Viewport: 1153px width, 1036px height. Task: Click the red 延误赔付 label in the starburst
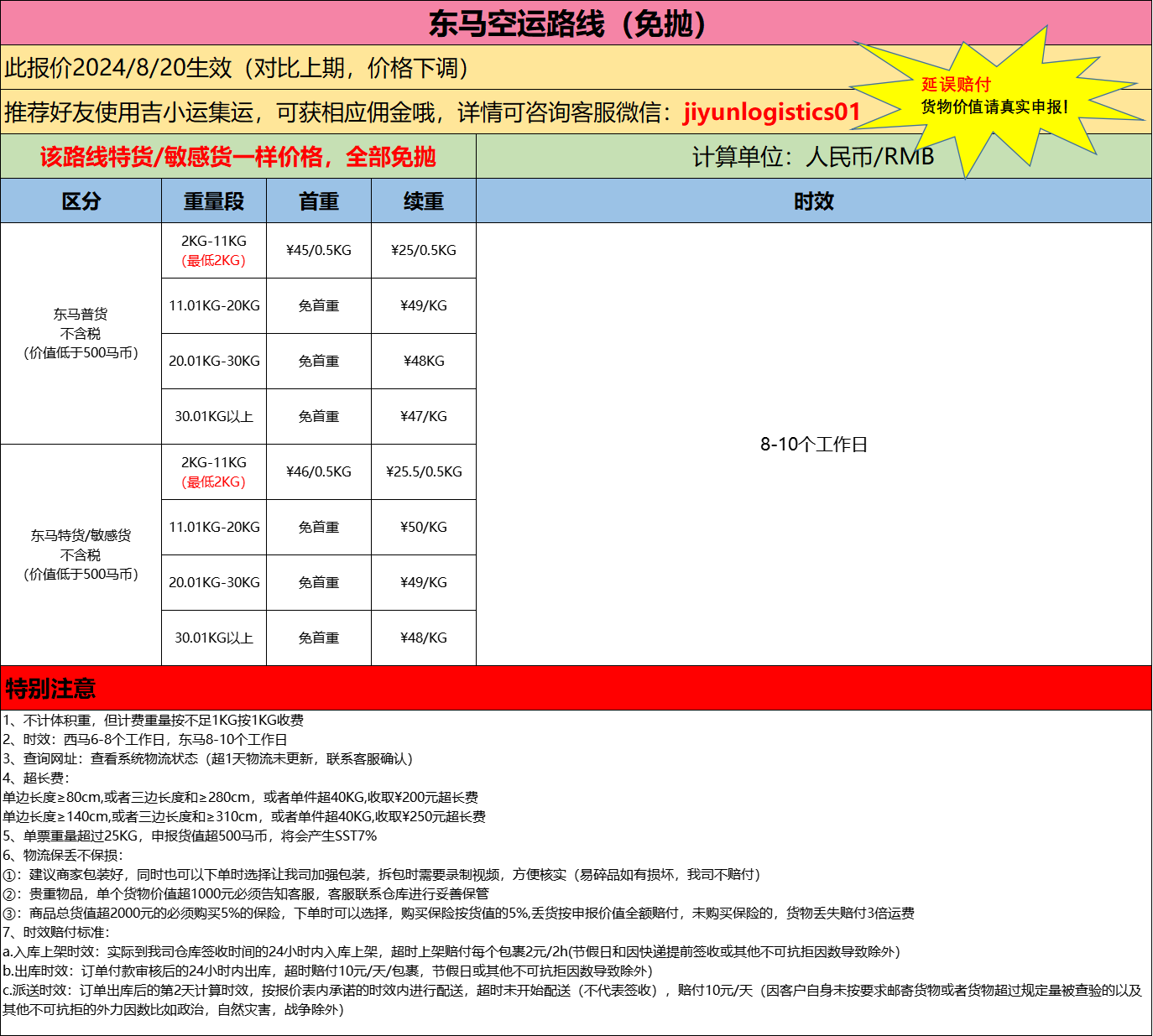pyautogui.click(x=956, y=85)
